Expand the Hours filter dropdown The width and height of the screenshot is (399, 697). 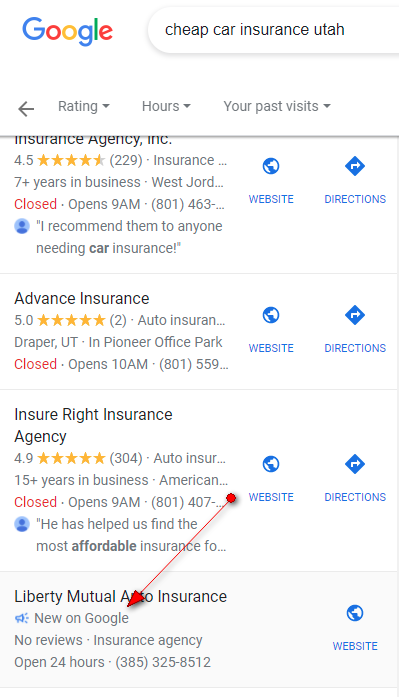166,106
